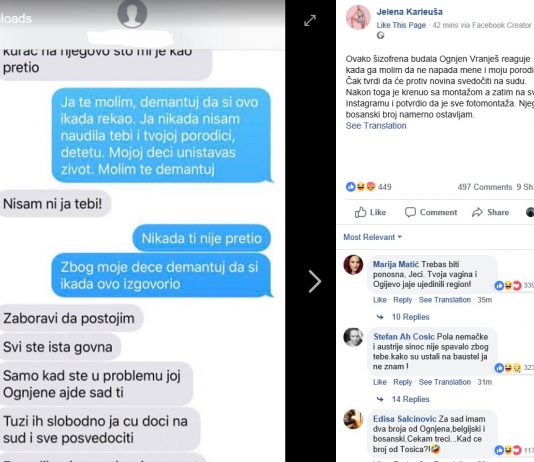Go to next photo using right chevron
534x462 pixels.
click(x=315, y=282)
